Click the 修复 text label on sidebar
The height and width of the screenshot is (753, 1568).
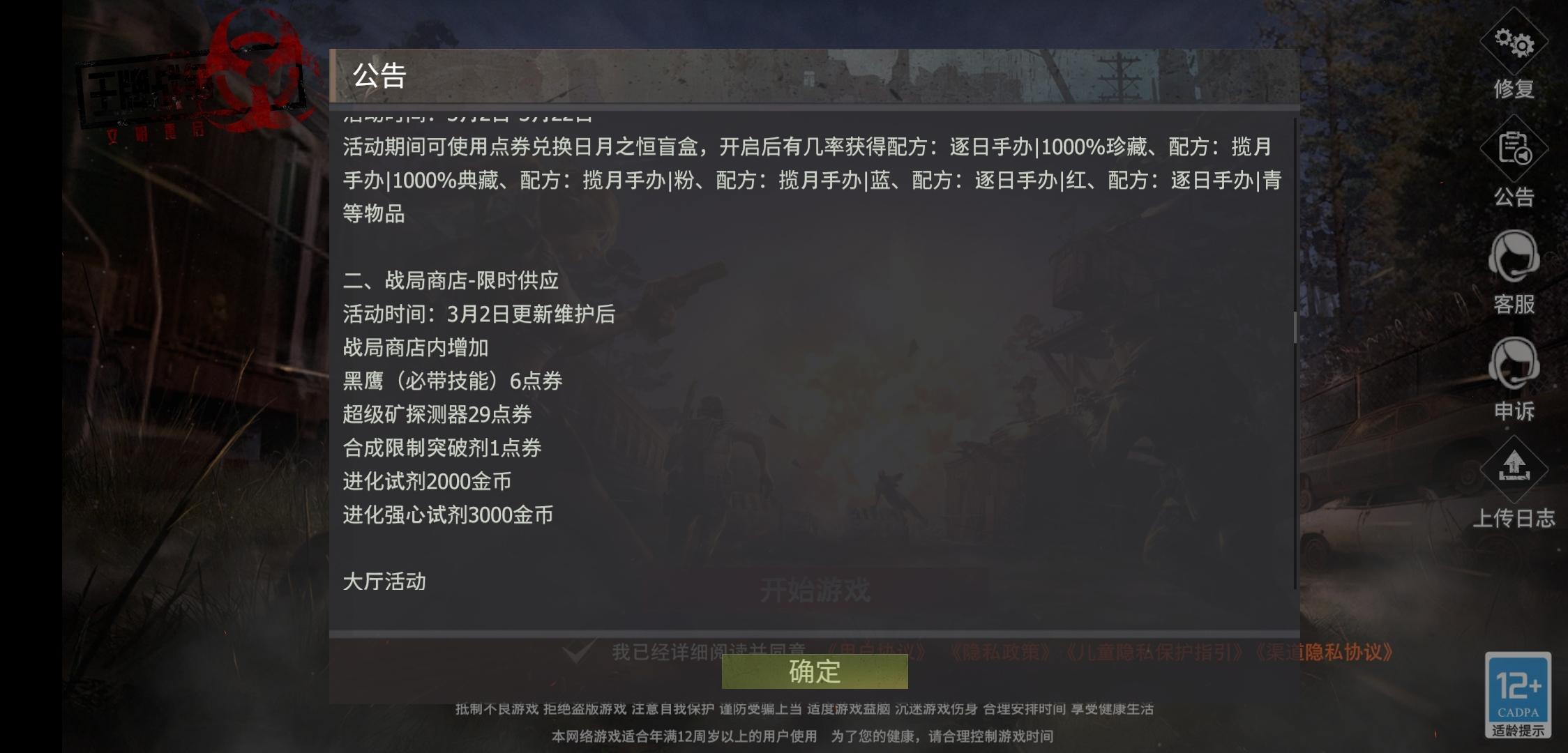pos(1514,89)
